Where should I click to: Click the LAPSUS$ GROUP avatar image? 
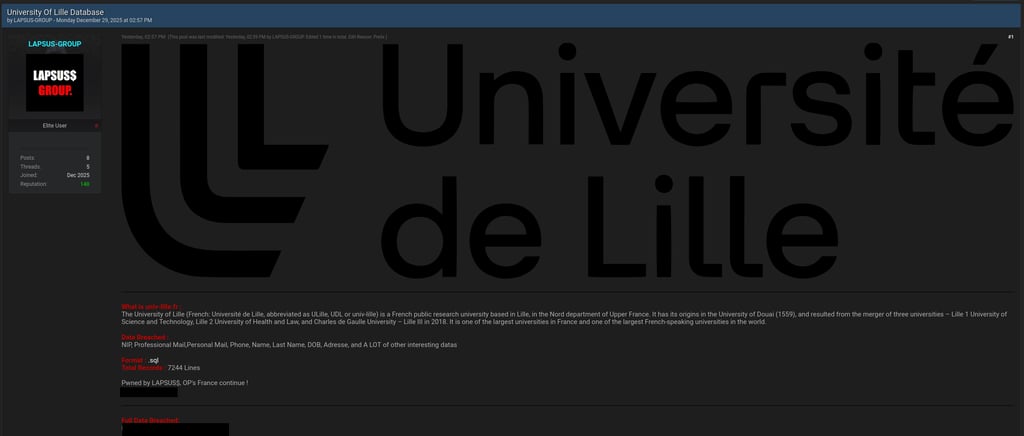(x=55, y=83)
